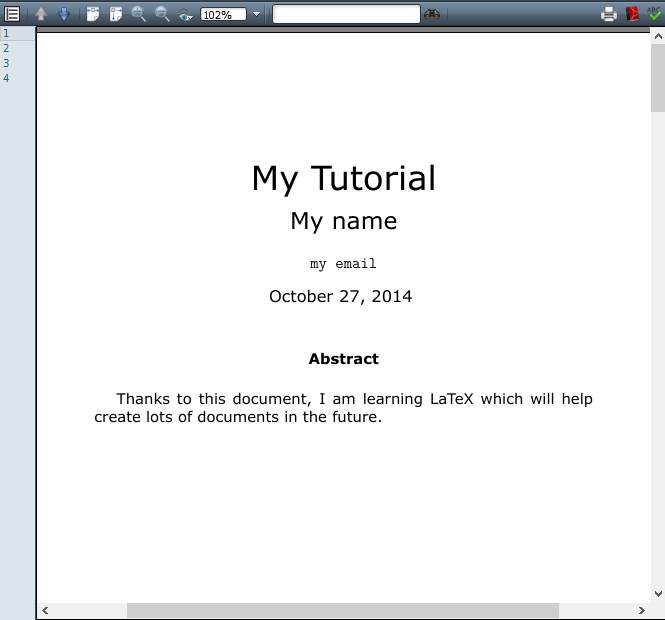Select line number 4 in the margin
This screenshot has width=665, height=620.
(x=6, y=78)
